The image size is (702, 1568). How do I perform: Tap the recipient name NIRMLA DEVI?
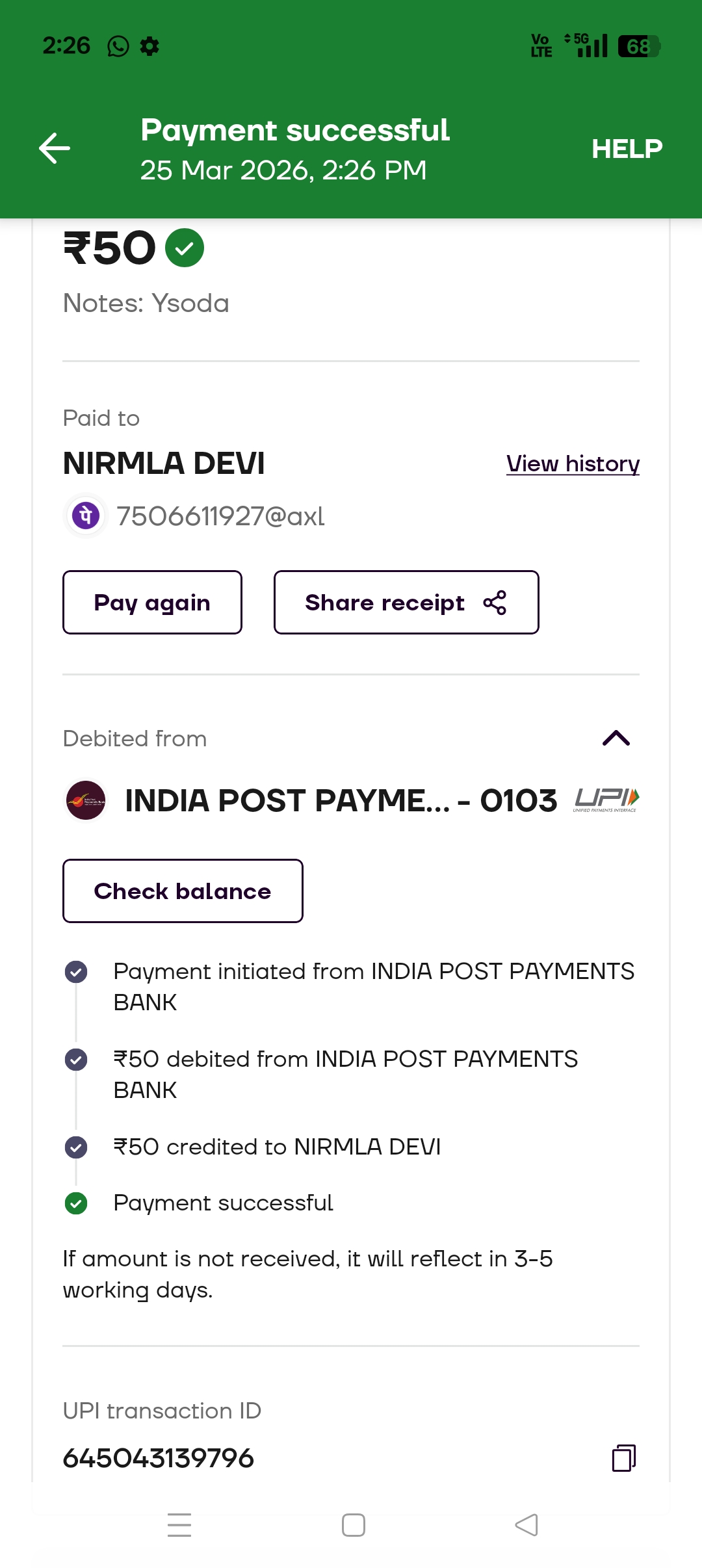[x=164, y=464]
